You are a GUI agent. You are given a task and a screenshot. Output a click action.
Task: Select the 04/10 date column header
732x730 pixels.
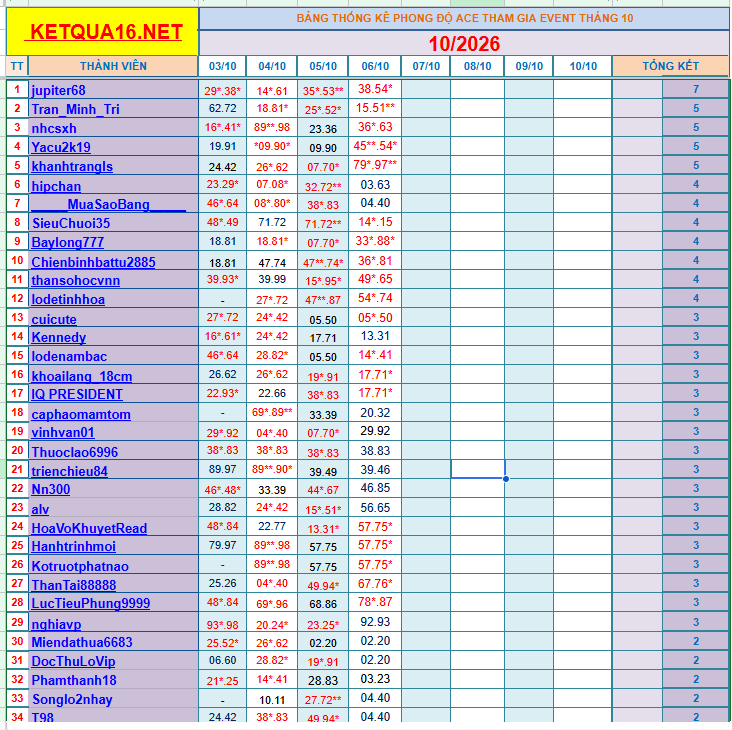(x=272, y=66)
